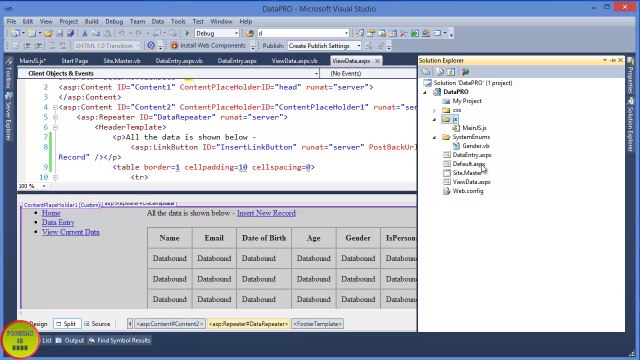Click the Open File folder icon
640x360 pixels.
[x=48, y=33]
